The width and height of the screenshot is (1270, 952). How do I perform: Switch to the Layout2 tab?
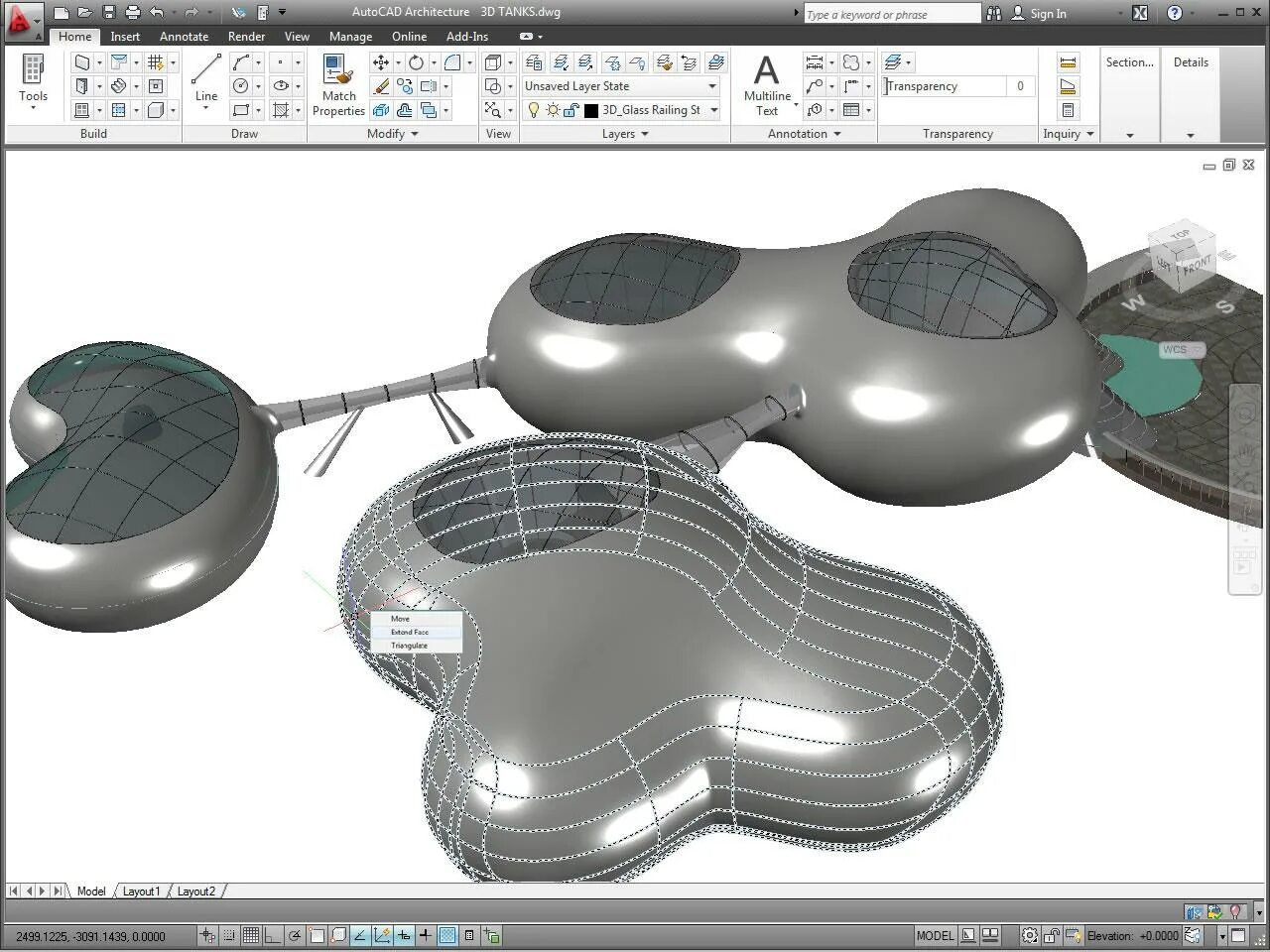pyautogui.click(x=196, y=891)
